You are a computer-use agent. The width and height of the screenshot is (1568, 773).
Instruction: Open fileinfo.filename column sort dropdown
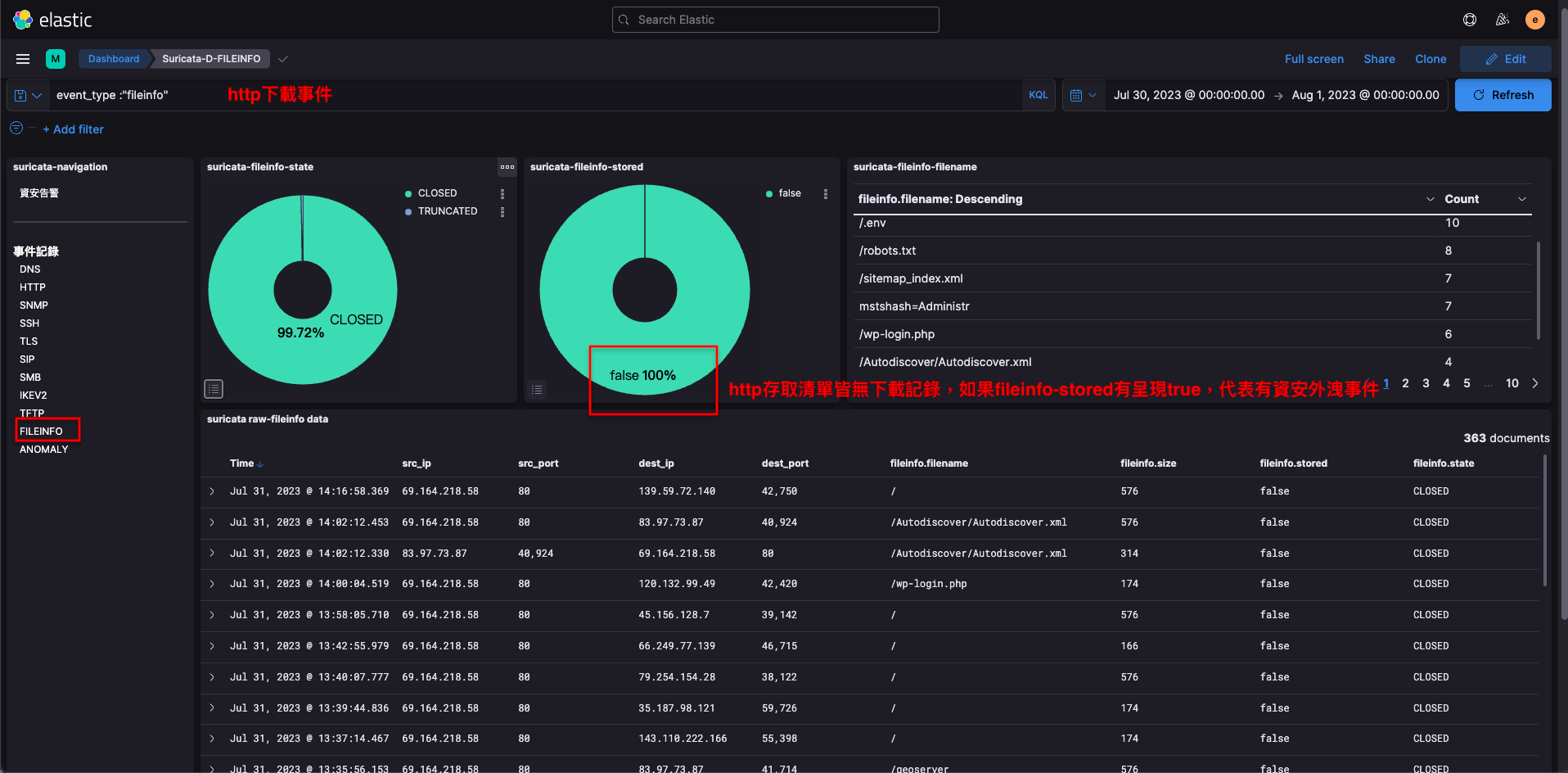[1431, 199]
